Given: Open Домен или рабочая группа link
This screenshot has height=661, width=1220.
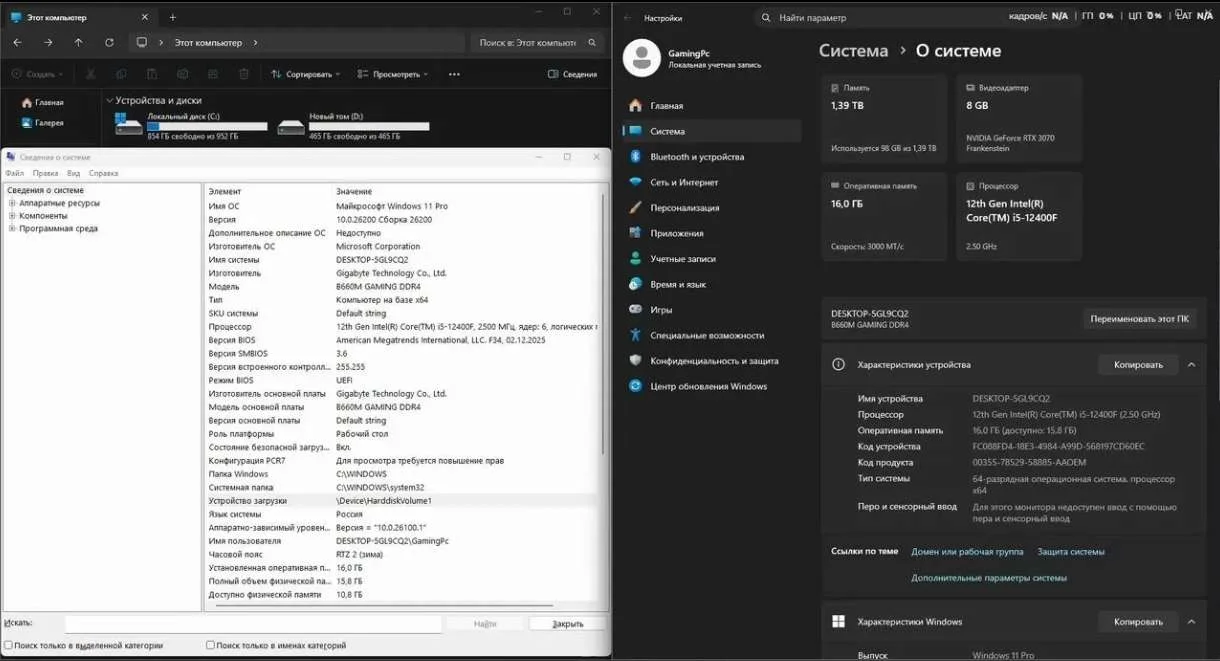Looking at the screenshot, I should [x=967, y=552].
